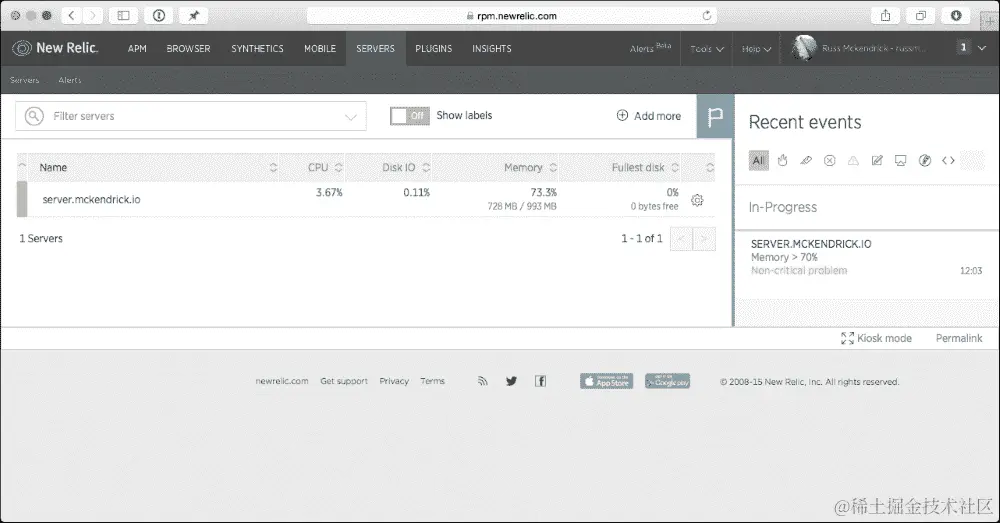Screen dimensions: 1000x523
Task: Expand the Filter servers dropdown arrow
Action: pyautogui.click(x=351, y=117)
